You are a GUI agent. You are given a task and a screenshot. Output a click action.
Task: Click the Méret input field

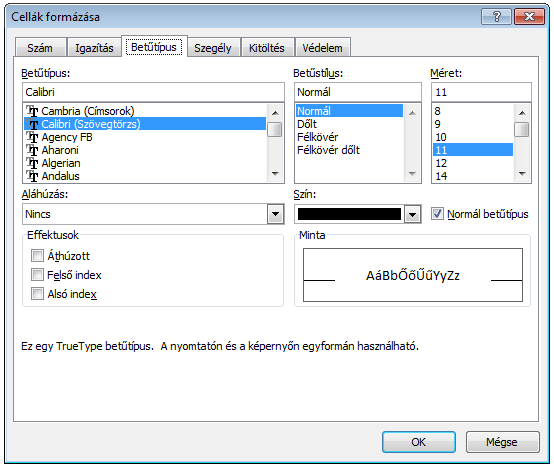(481, 92)
